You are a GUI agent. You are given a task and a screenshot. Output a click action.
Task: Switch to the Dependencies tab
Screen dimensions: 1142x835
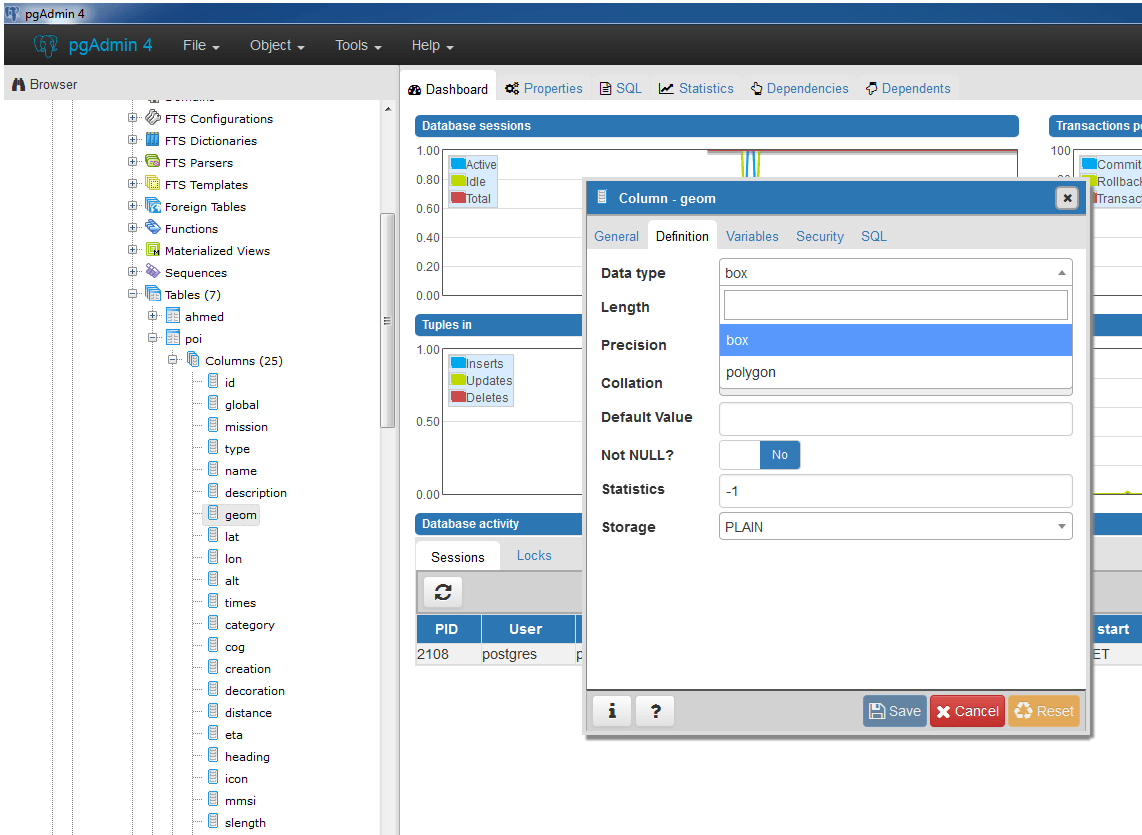[799, 88]
